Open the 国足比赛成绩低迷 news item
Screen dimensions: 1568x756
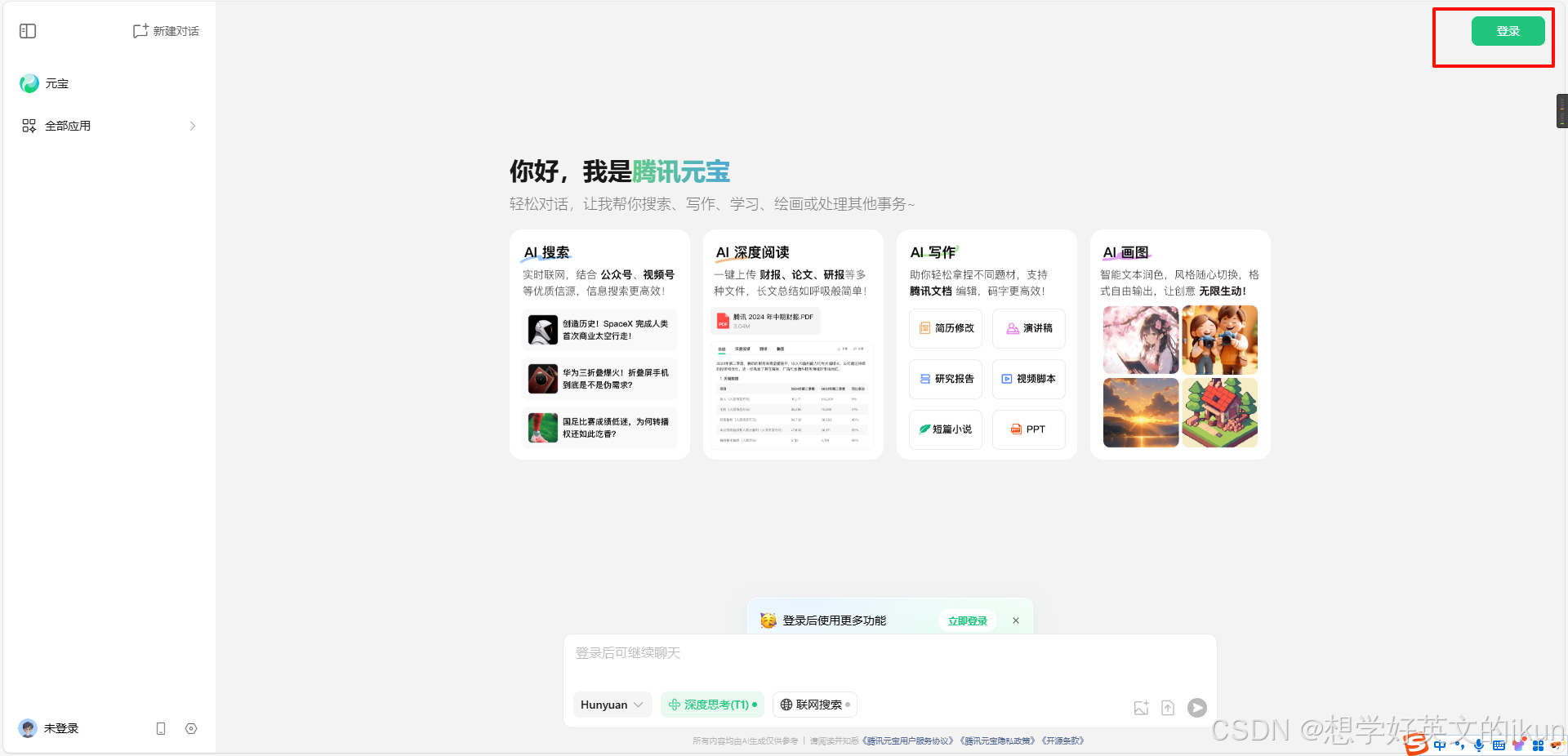coord(599,428)
